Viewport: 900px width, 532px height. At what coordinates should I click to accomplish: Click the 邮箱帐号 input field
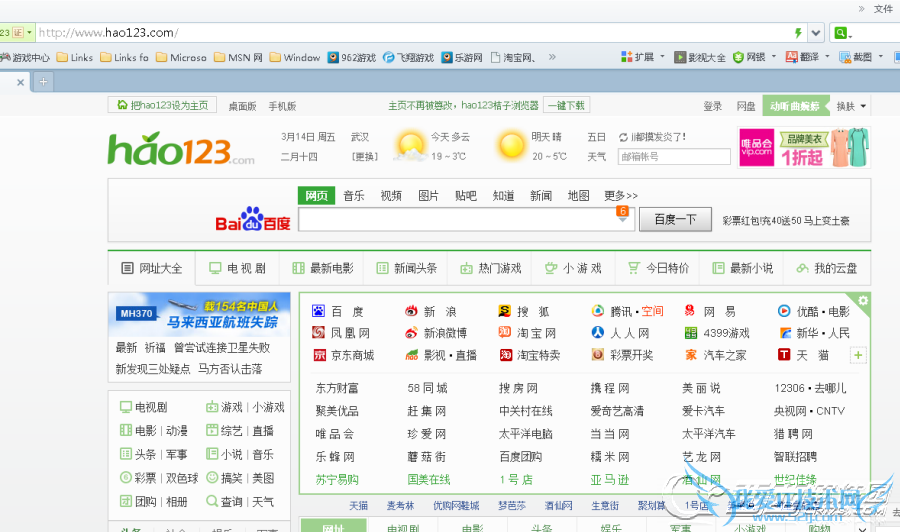point(674,157)
